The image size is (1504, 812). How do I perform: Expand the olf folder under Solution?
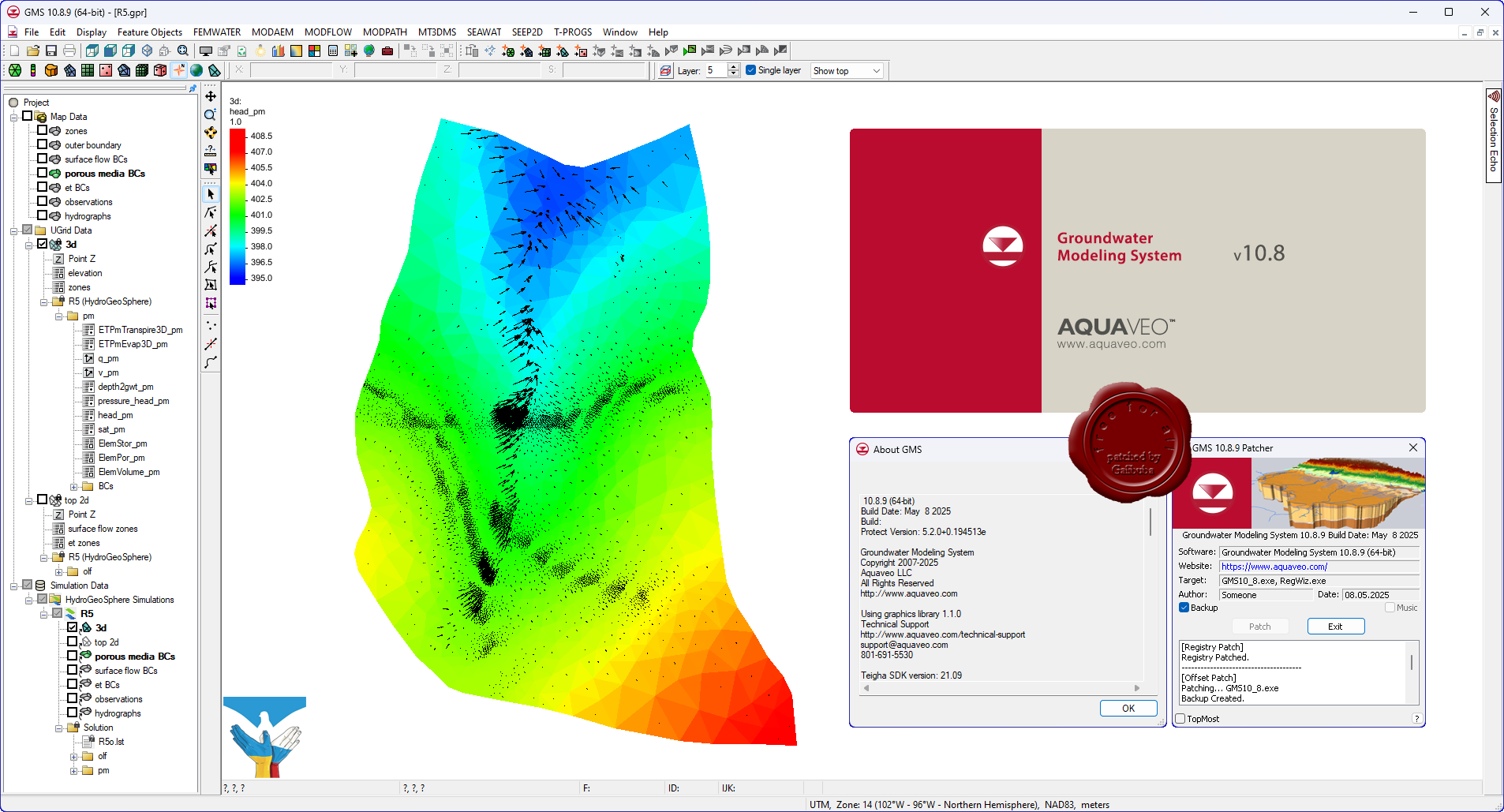(x=74, y=756)
